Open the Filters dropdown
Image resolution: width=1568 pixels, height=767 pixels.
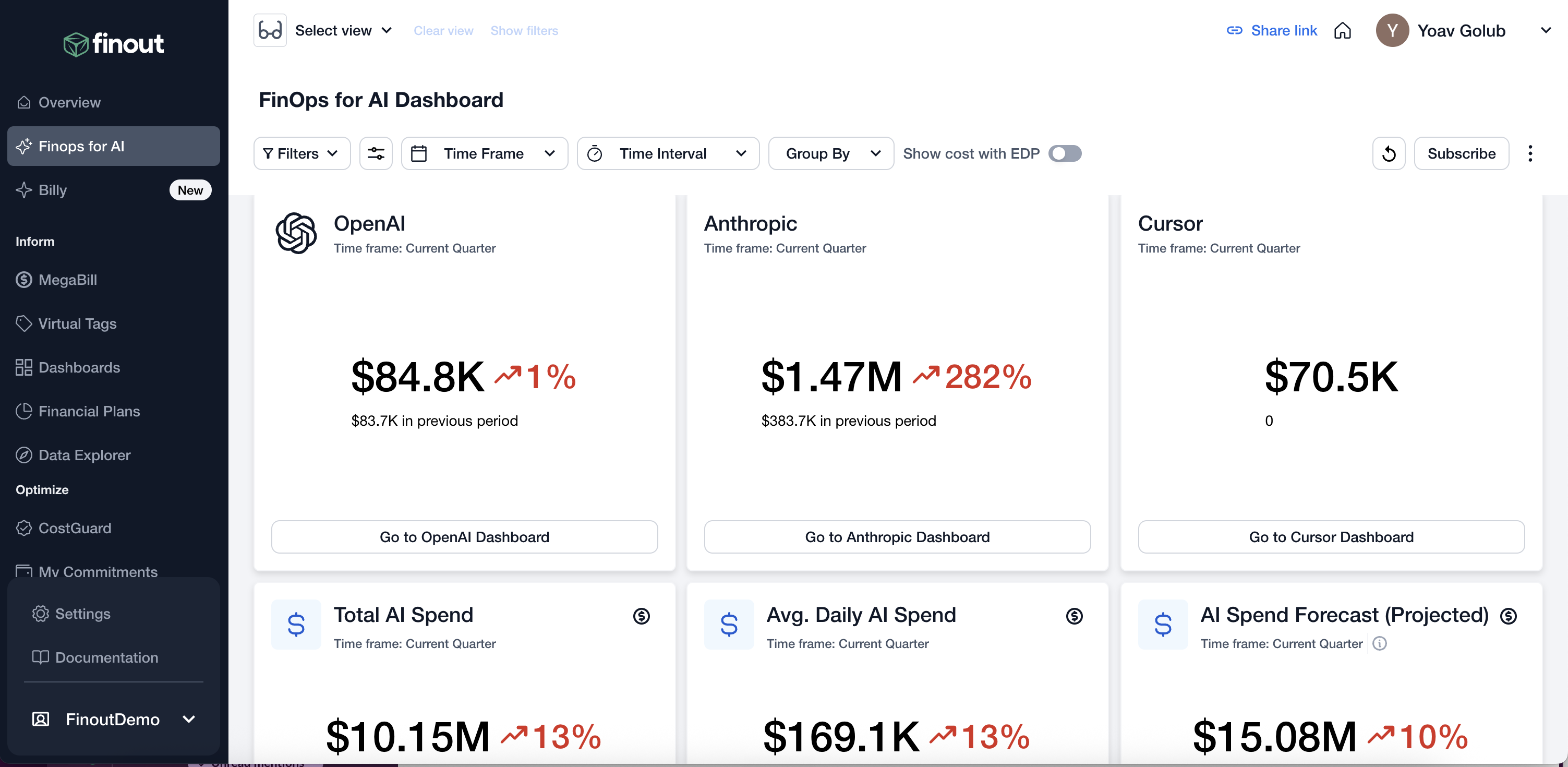click(302, 153)
